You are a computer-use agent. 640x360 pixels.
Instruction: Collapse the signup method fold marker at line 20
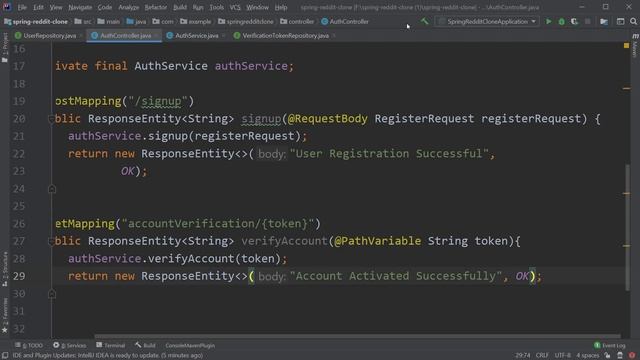pyautogui.click(x=51, y=119)
